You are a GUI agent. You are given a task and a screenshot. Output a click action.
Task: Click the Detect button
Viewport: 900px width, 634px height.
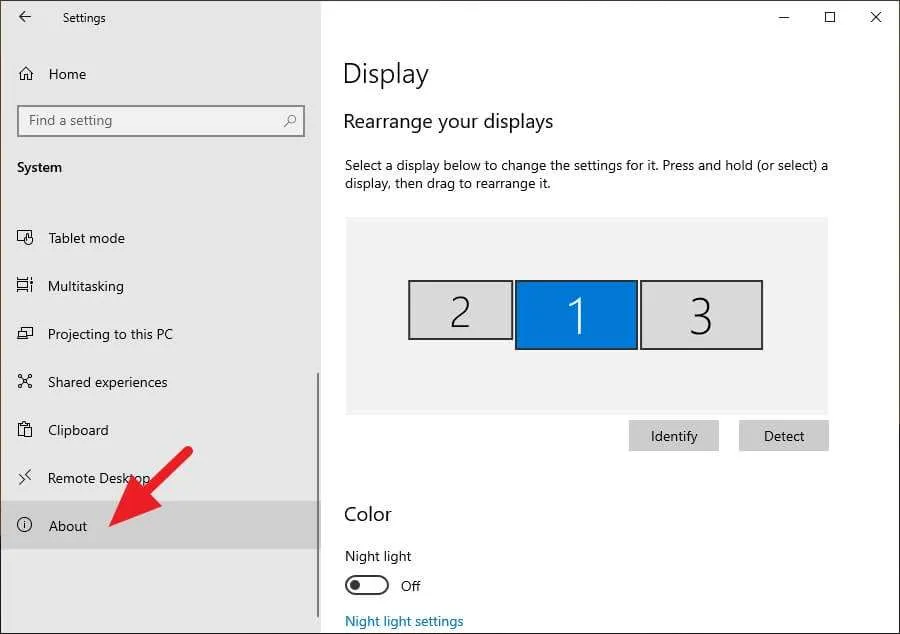784,436
